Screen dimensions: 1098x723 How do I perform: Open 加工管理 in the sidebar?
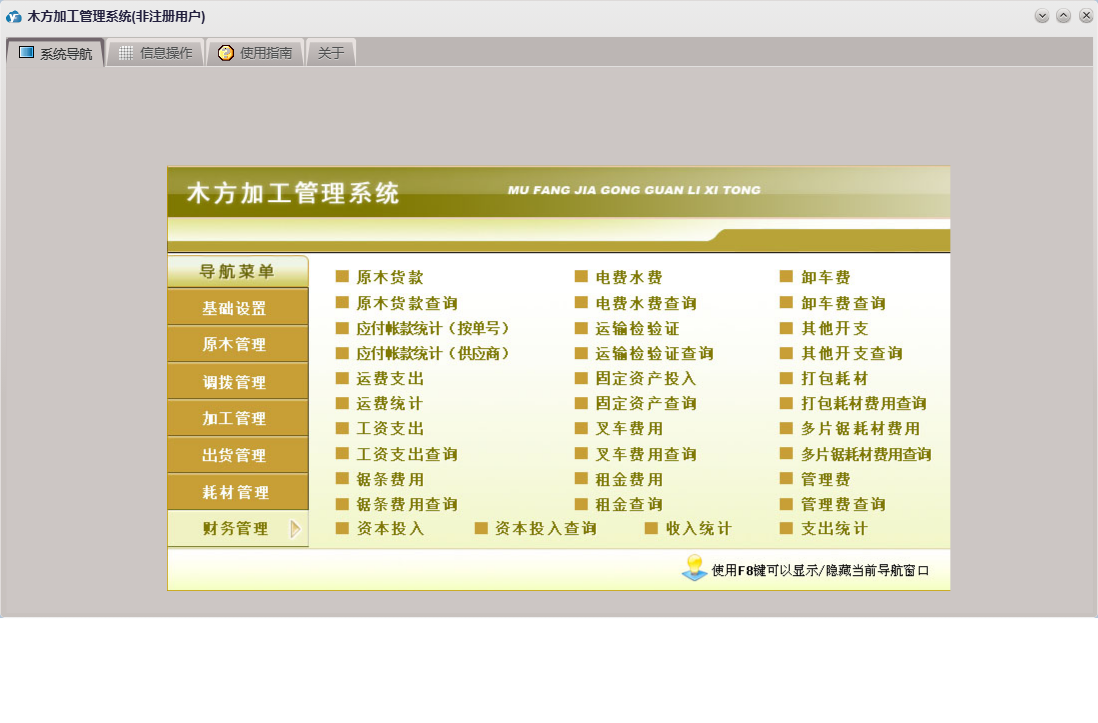(235, 419)
